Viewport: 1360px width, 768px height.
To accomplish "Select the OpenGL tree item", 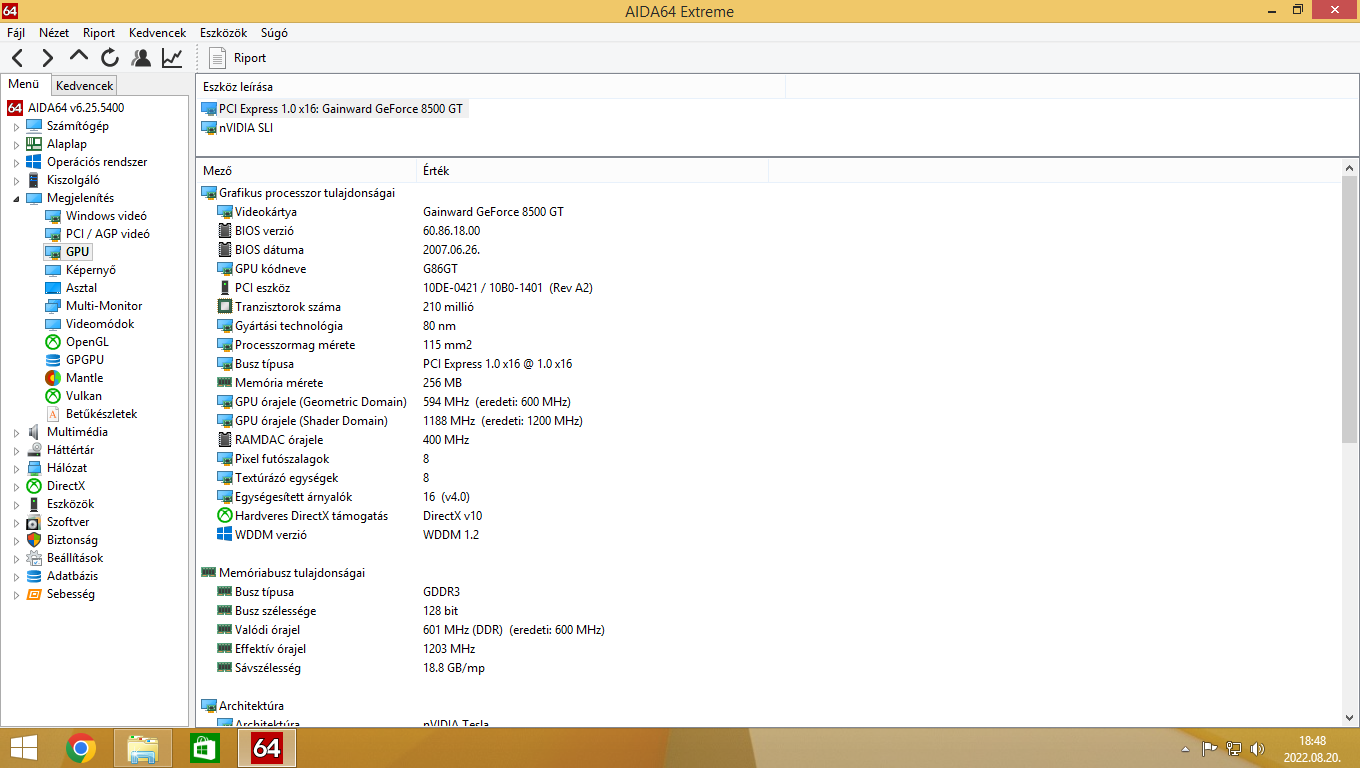I will (87, 342).
